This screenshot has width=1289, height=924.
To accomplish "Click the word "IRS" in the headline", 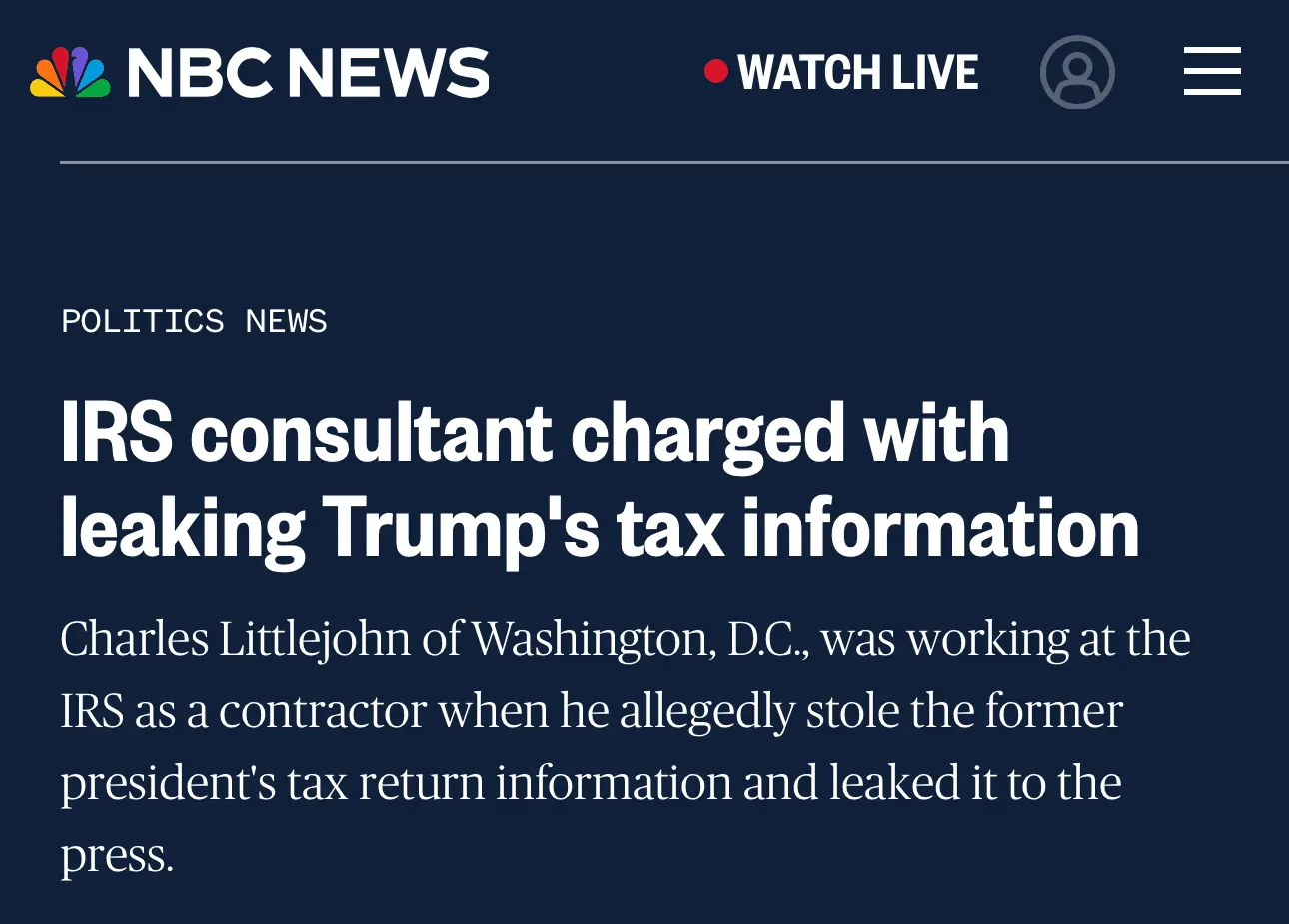I will [x=117, y=435].
